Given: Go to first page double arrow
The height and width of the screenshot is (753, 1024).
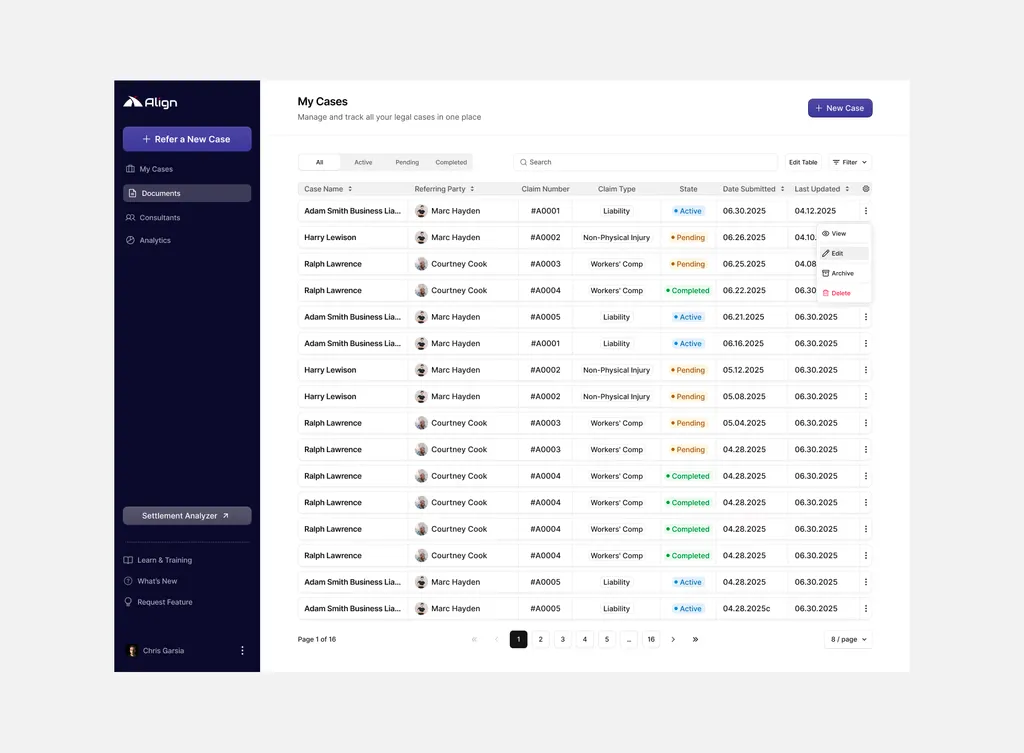Looking at the screenshot, I should [x=474, y=640].
